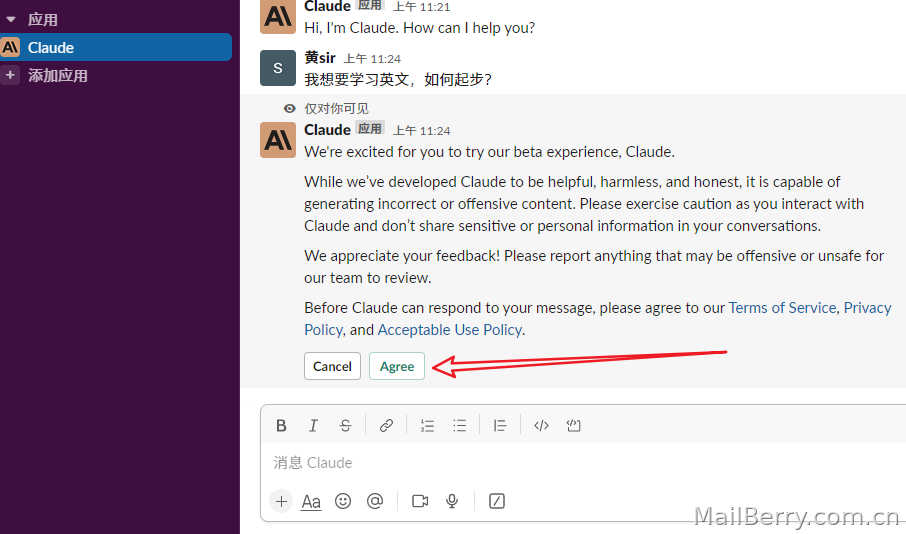Open the Acceptable Use Policy link
Image resolution: width=906 pixels, height=534 pixels.
[x=450, y=330]
